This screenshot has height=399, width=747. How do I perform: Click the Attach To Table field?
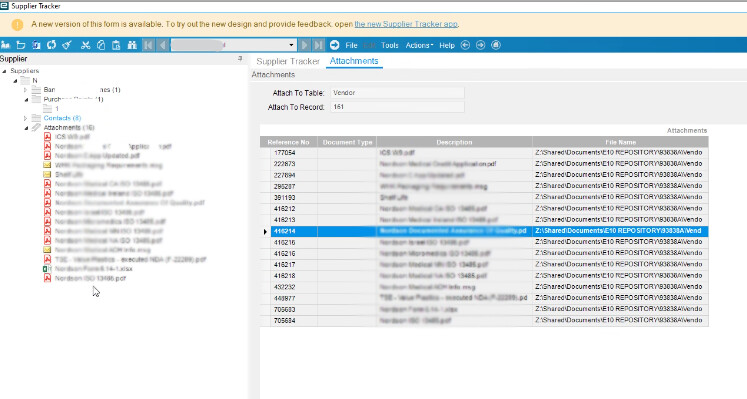coord(397,93)
